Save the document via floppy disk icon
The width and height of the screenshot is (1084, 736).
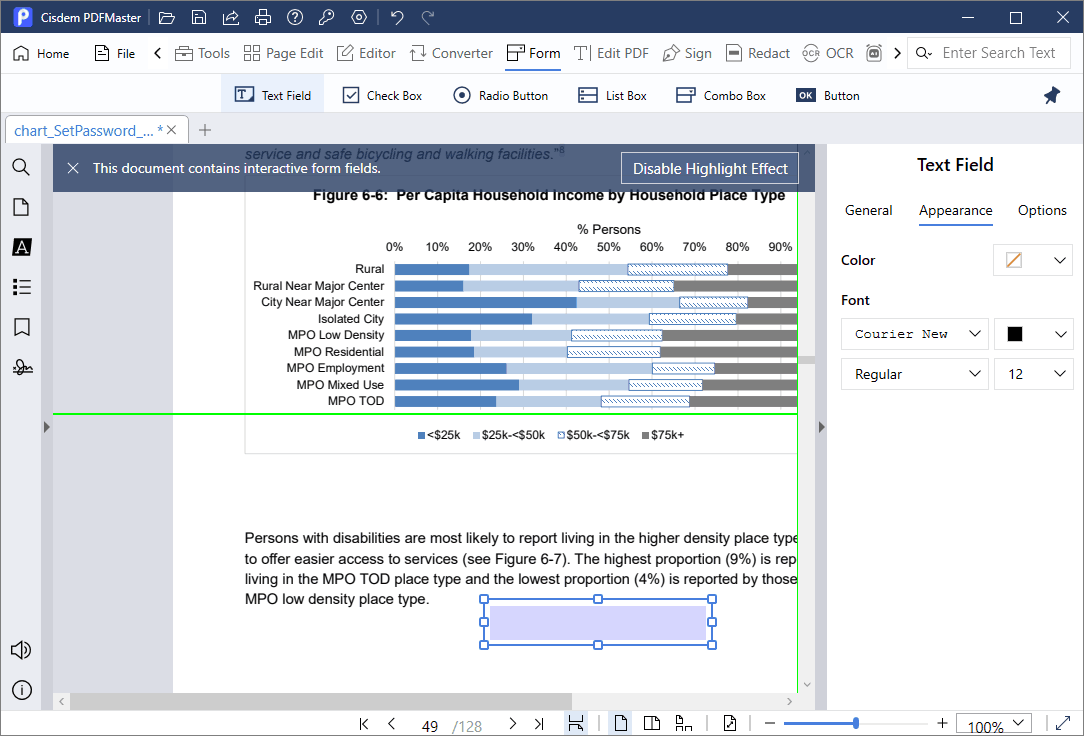(x=199, y=17)
